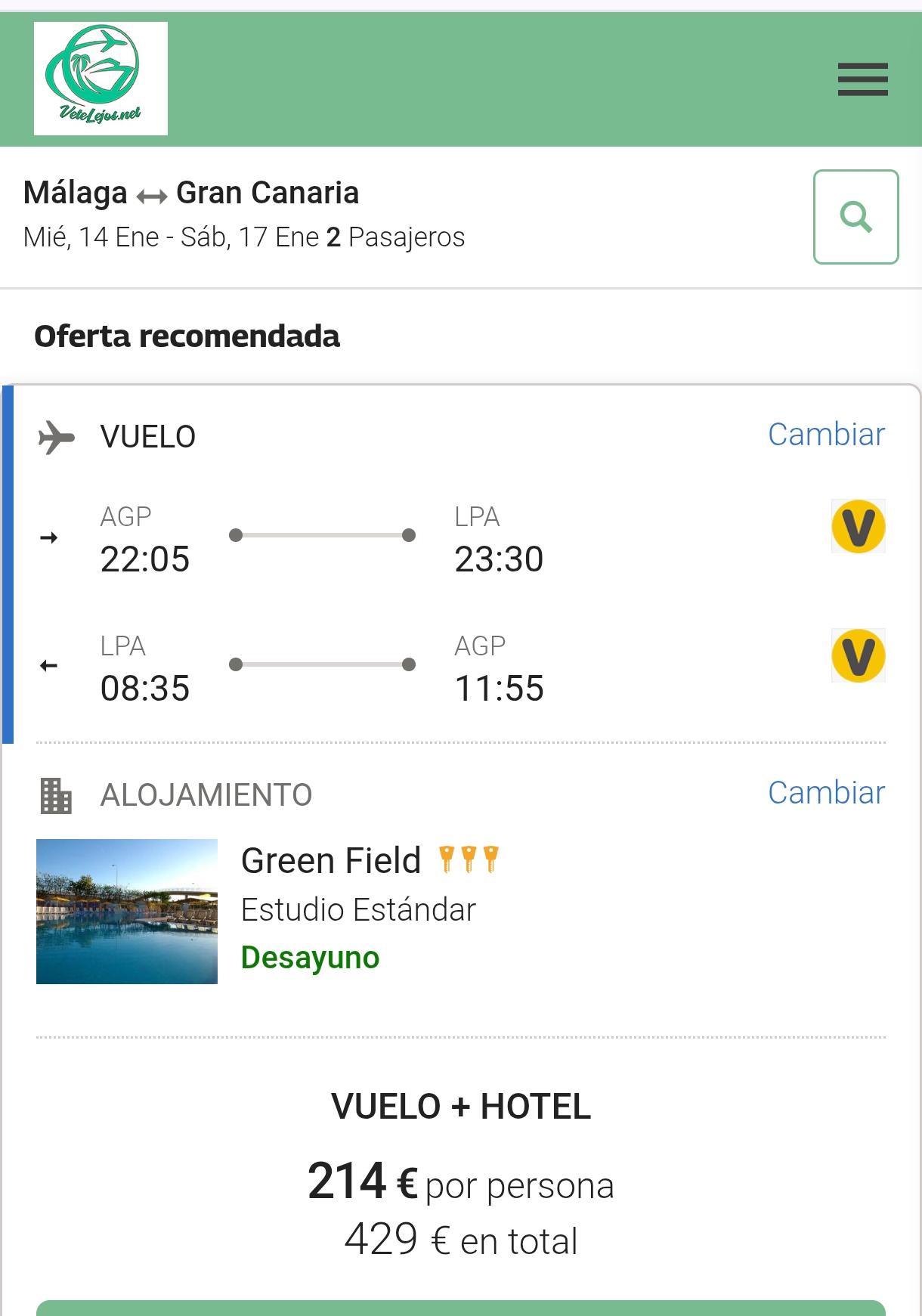Image resolution: width=922 pixels, height=1316 pixels.
Task: Click the Desayuno meal plan label
Action: click(x=310, y=958)
